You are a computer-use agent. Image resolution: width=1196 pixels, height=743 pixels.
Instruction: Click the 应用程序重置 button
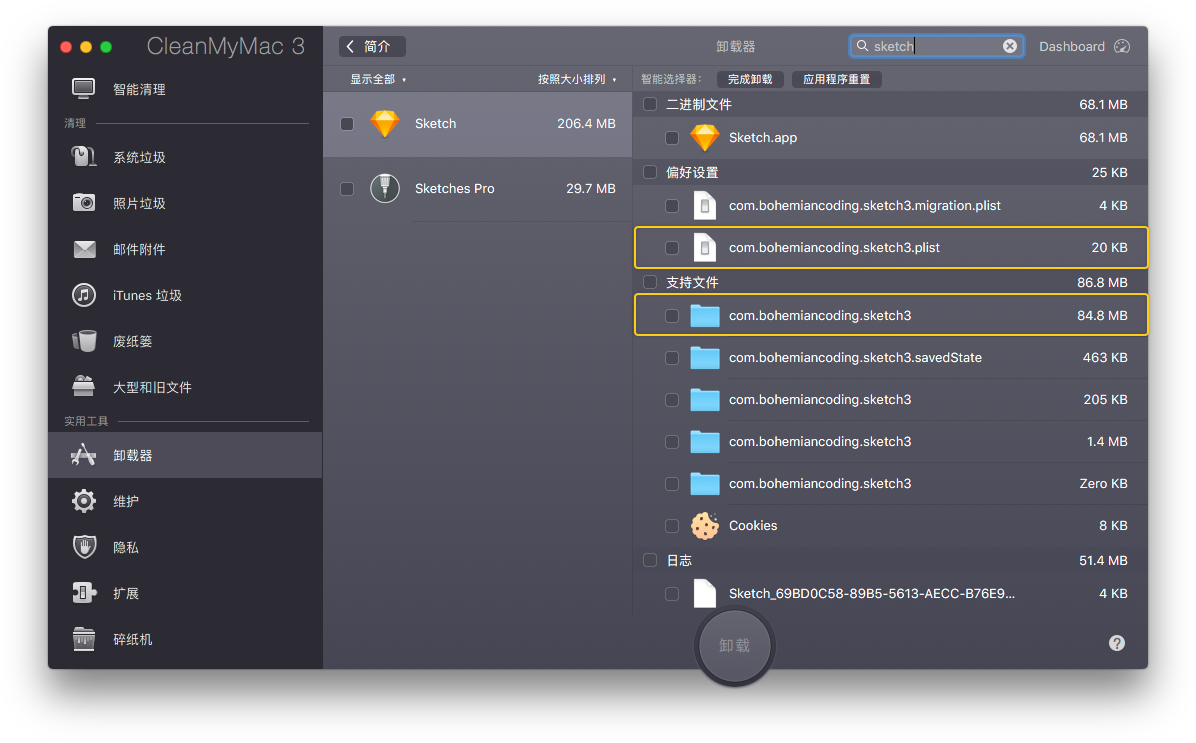point(837,79)
